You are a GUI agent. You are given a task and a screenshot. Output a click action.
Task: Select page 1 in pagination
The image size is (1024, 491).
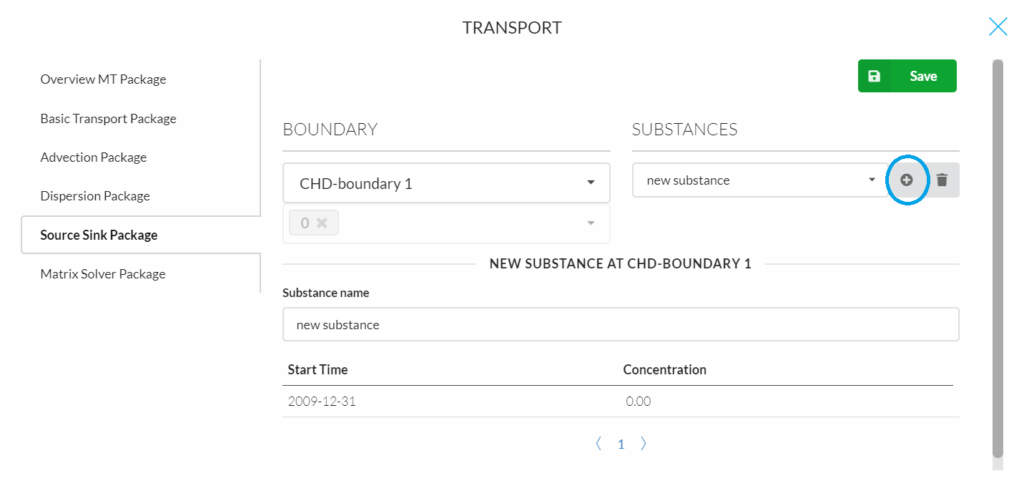pyautogui.click(x=621, y=444)
